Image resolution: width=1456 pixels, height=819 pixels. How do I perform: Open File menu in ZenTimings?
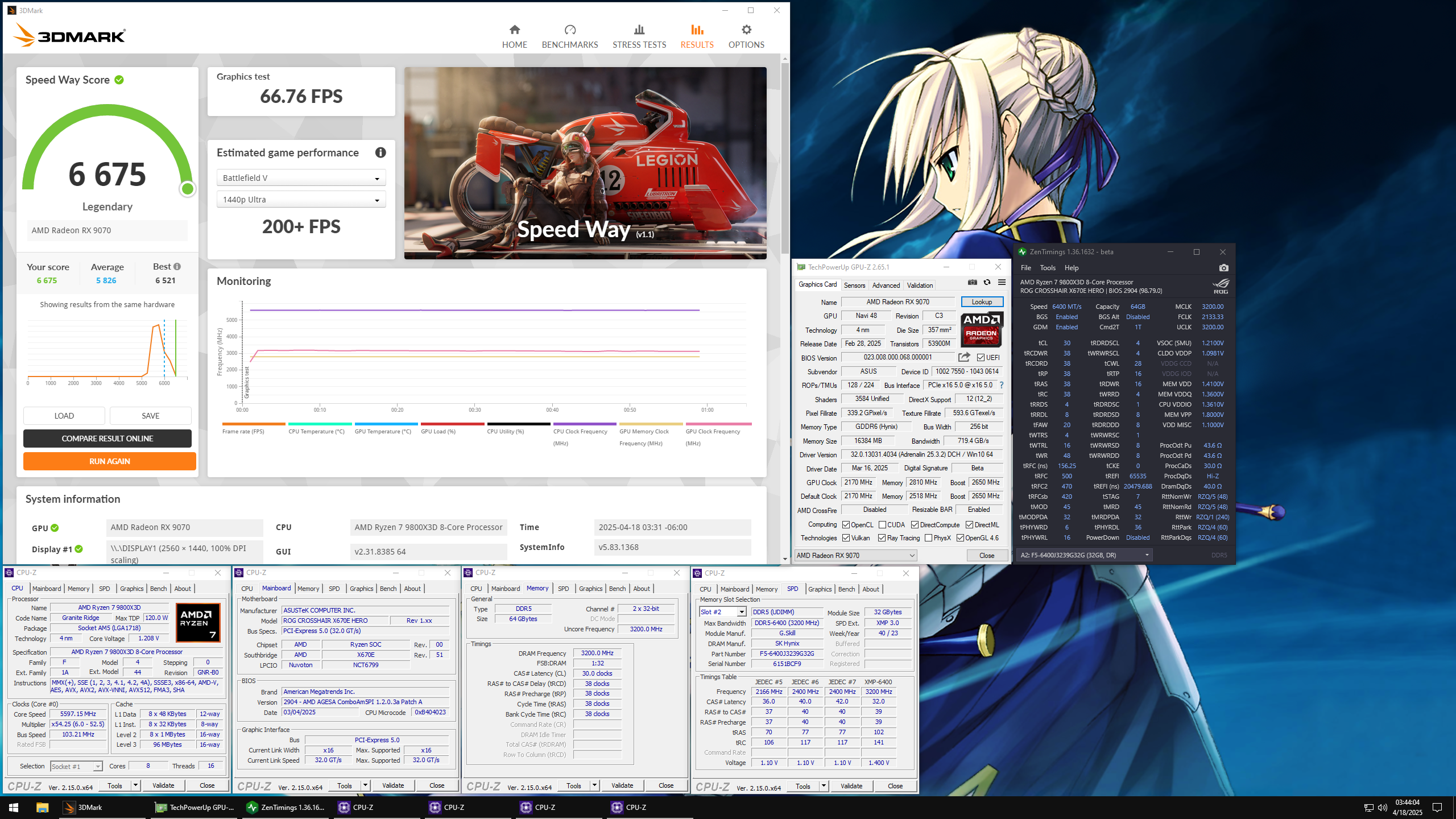coord(1025,268)
